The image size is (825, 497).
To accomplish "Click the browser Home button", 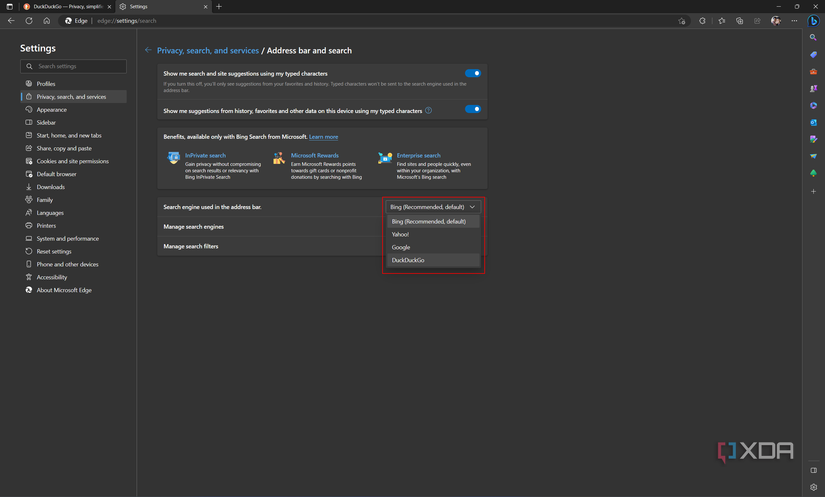I will (46, 20).
